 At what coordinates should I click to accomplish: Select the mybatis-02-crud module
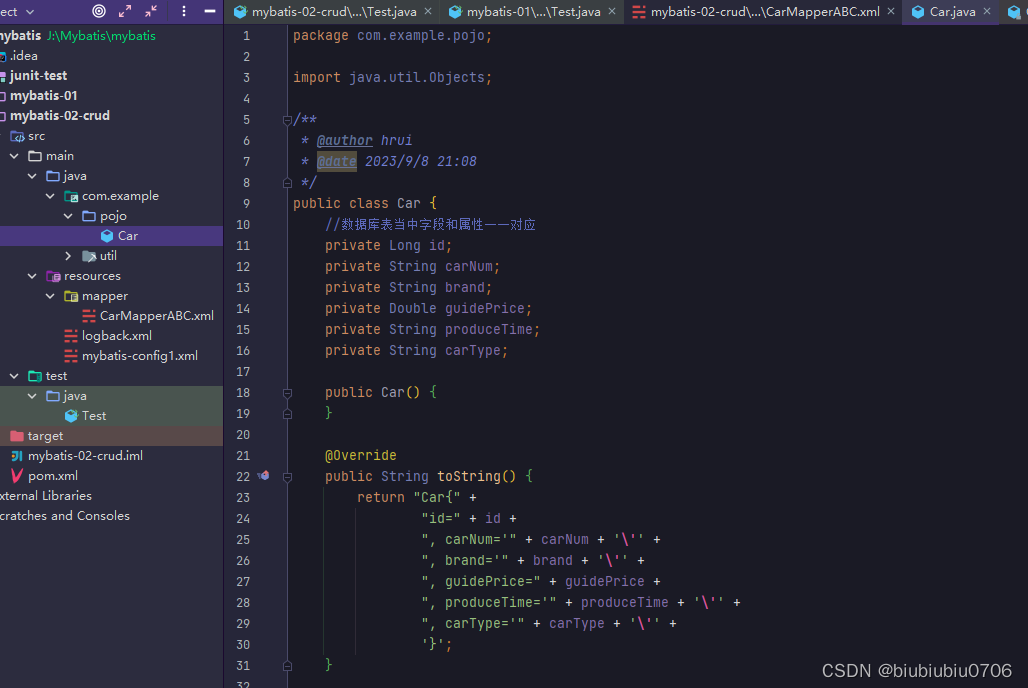point(60,116)
